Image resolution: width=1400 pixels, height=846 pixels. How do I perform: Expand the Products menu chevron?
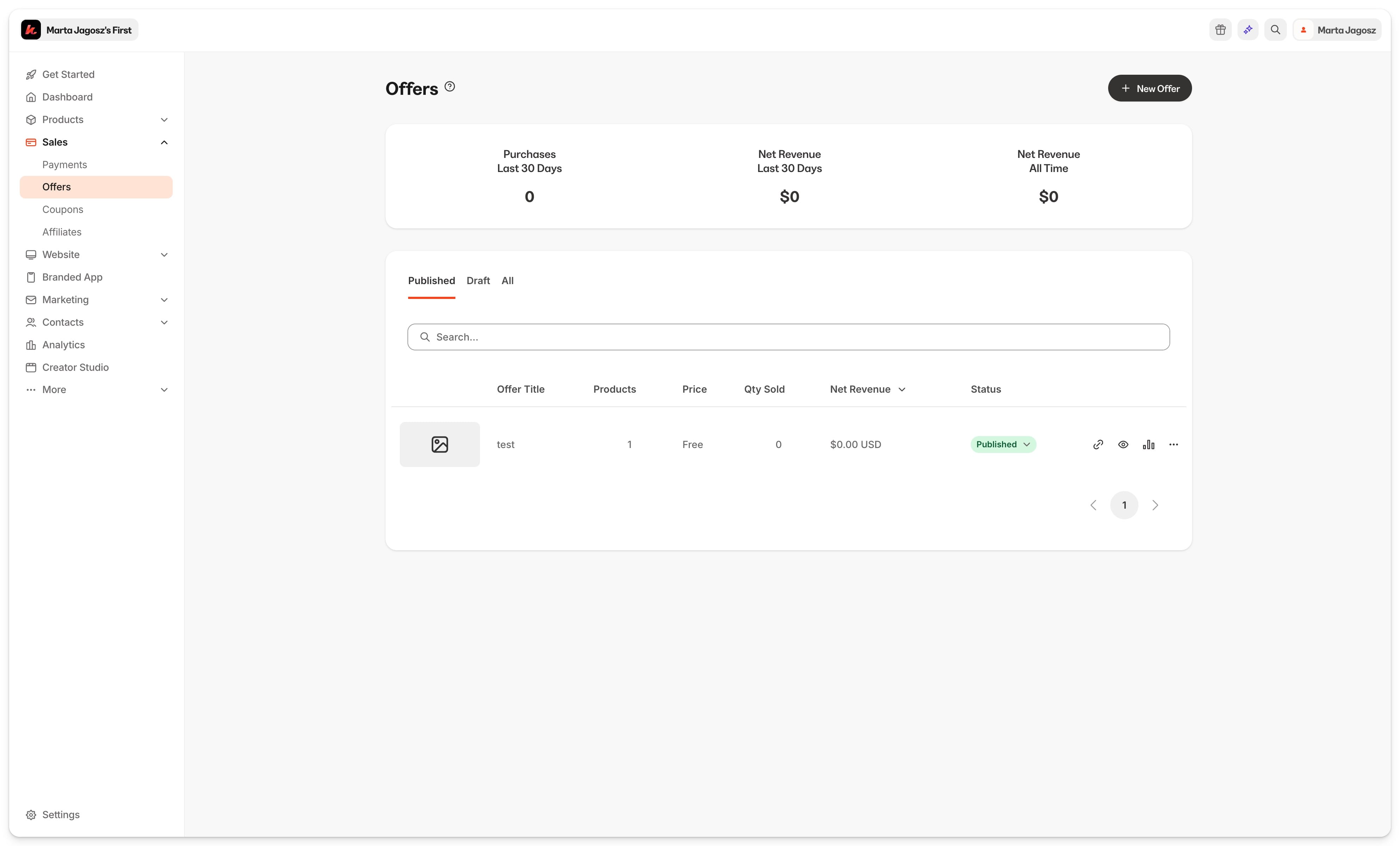coord(164,119)
